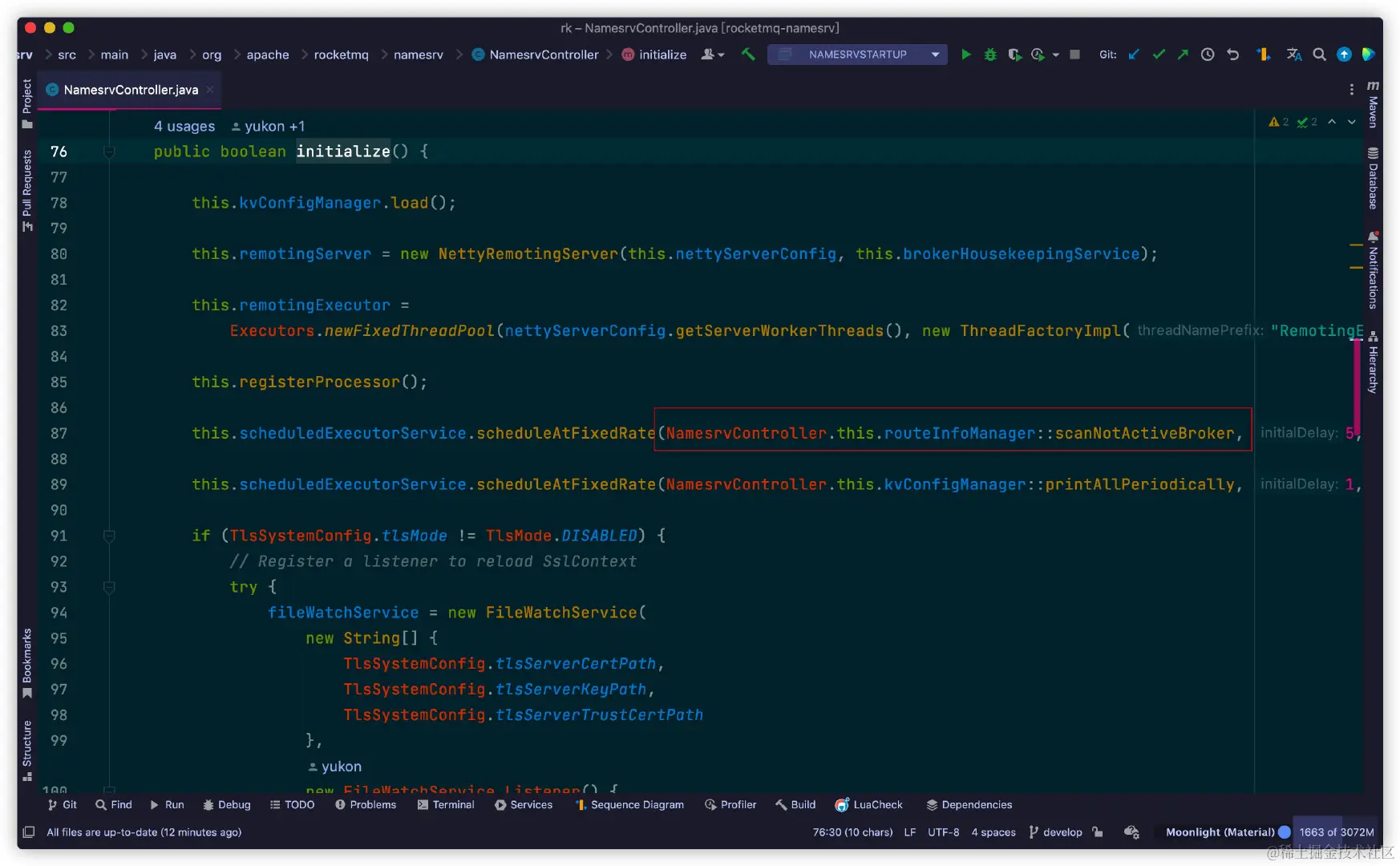
Task: Open the Sequence Diagram tool tab
Action: tap(629, 804)
